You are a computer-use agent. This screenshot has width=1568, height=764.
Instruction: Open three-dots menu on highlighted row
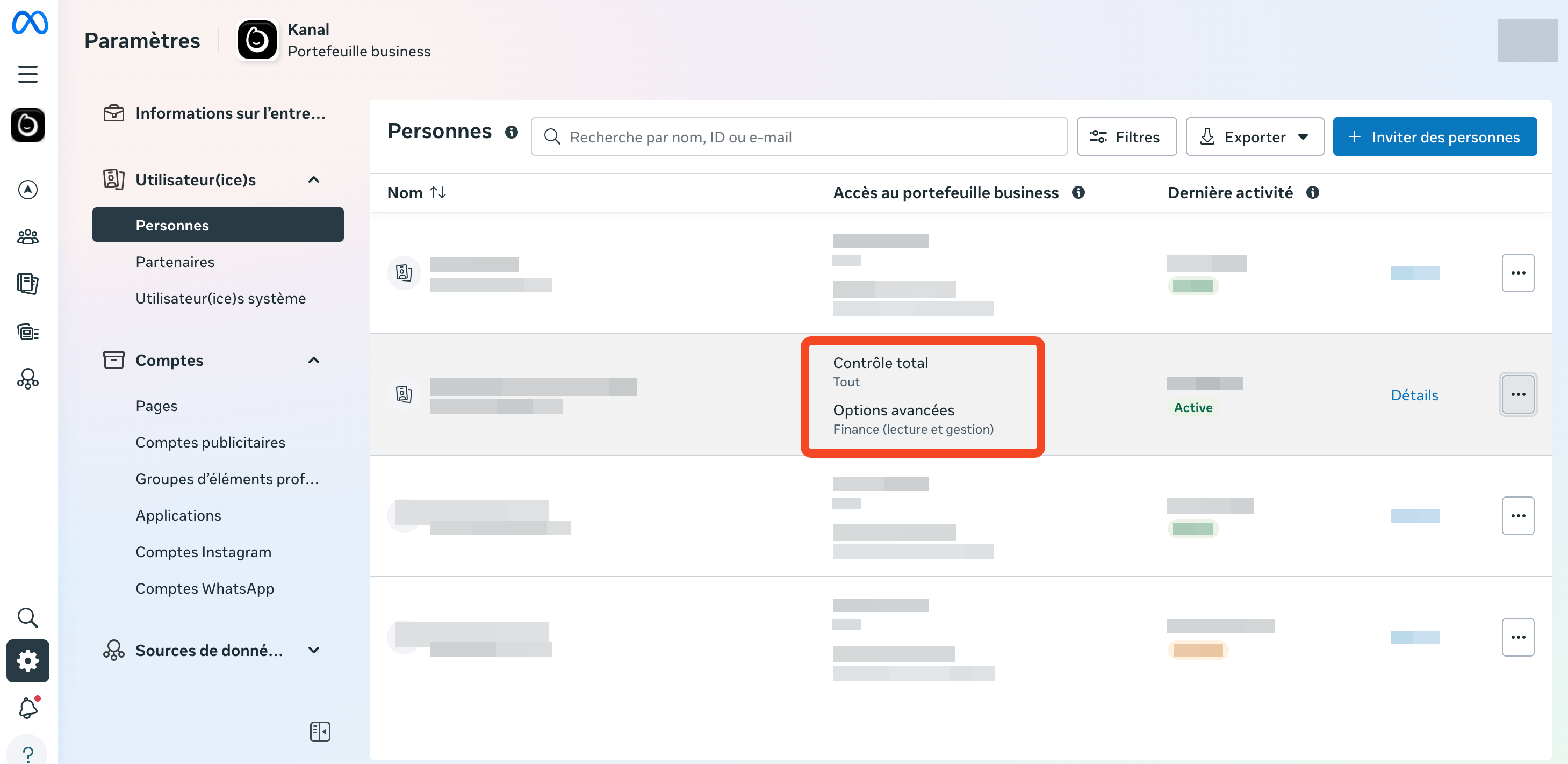[x=1517, y=394]
